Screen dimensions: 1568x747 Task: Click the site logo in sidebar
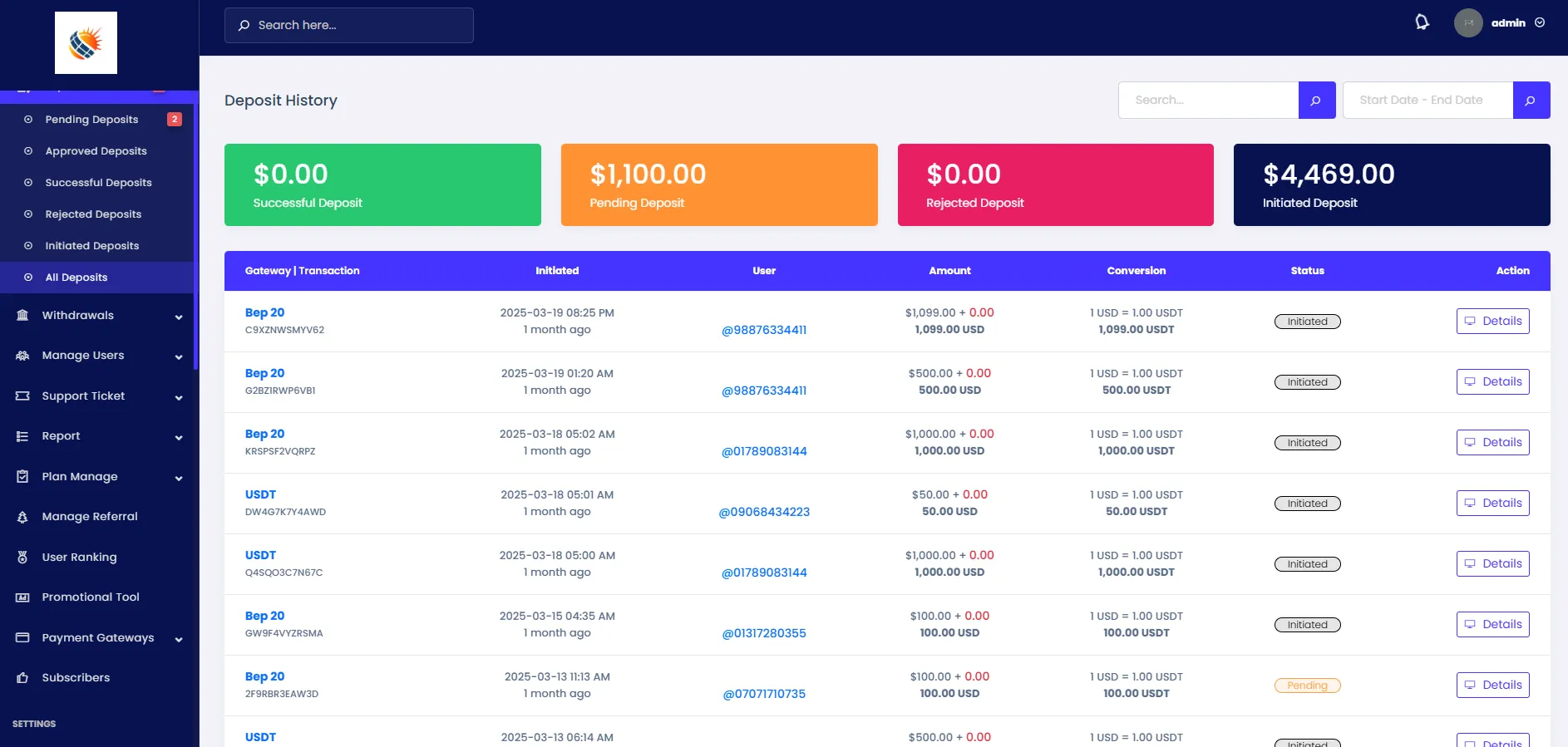click(86, 43)
